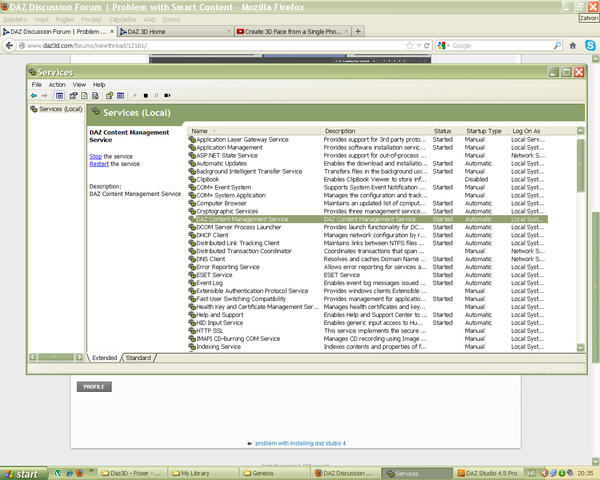The image size is (600, 480).
Task: Click the services list scrollbar thumb
Action: (x=580, y=165)
